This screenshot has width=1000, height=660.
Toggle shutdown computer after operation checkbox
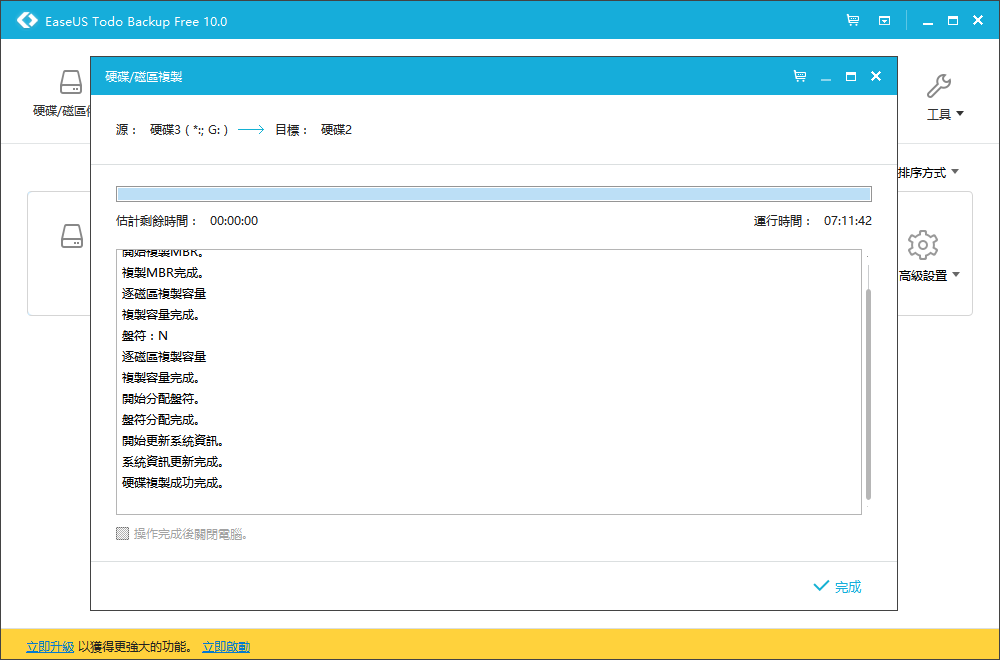pos(122,533)
